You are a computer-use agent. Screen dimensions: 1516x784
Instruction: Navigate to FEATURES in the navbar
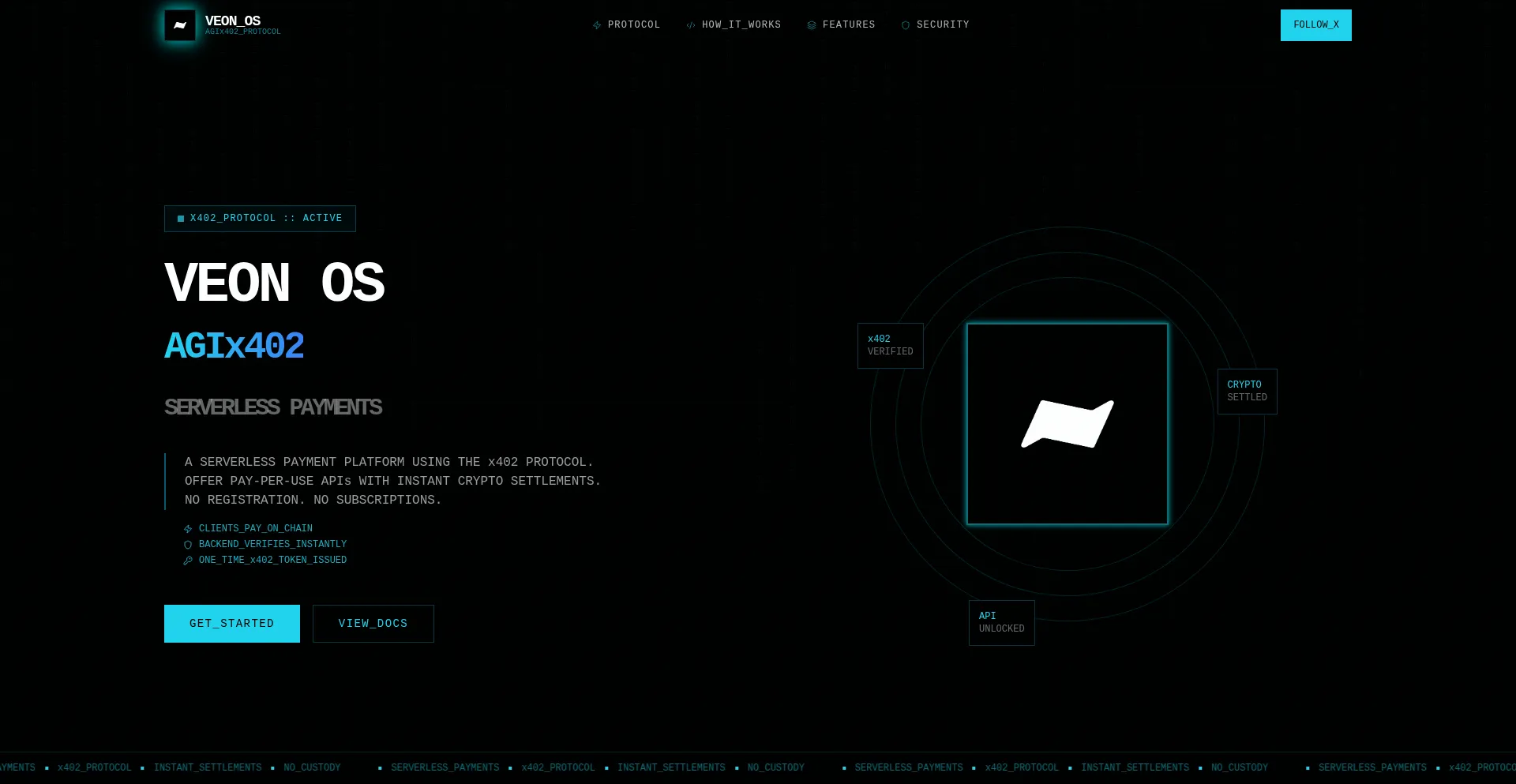[848, 25]
